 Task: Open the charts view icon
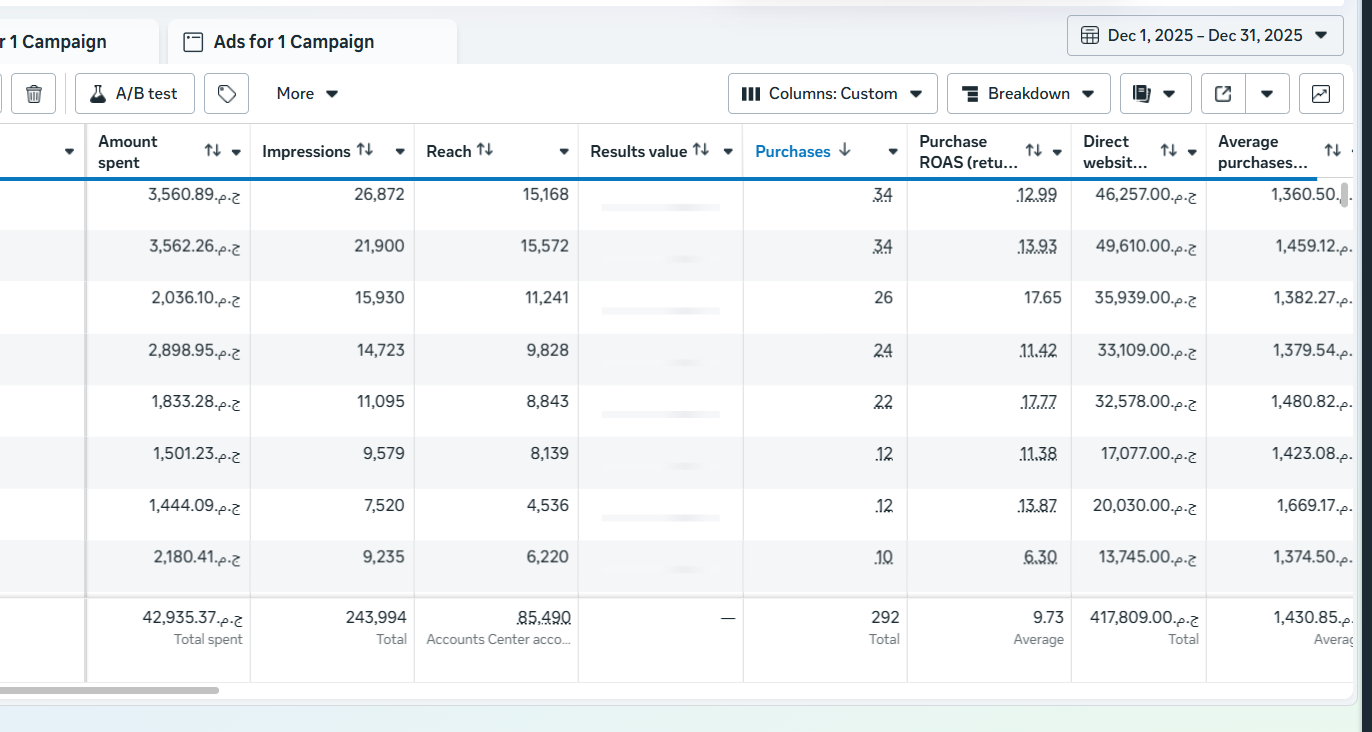[x=1321, y=94]
